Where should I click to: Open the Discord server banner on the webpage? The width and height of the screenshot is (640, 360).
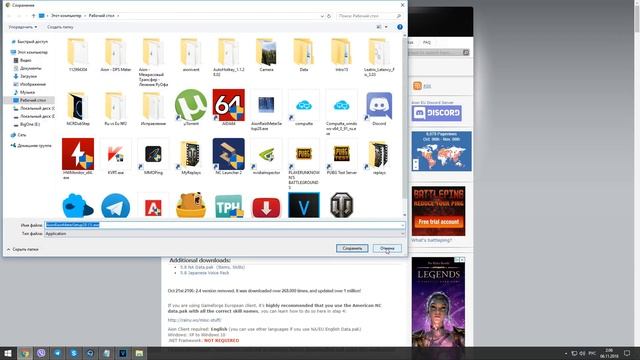tap(436, 113)
